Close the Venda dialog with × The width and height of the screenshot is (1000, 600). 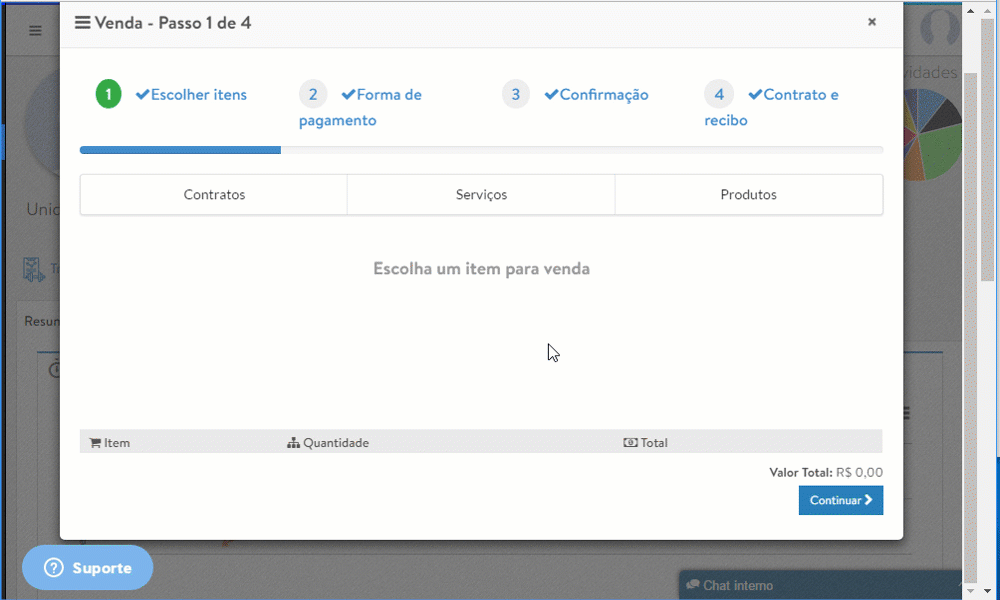point(872,21)
